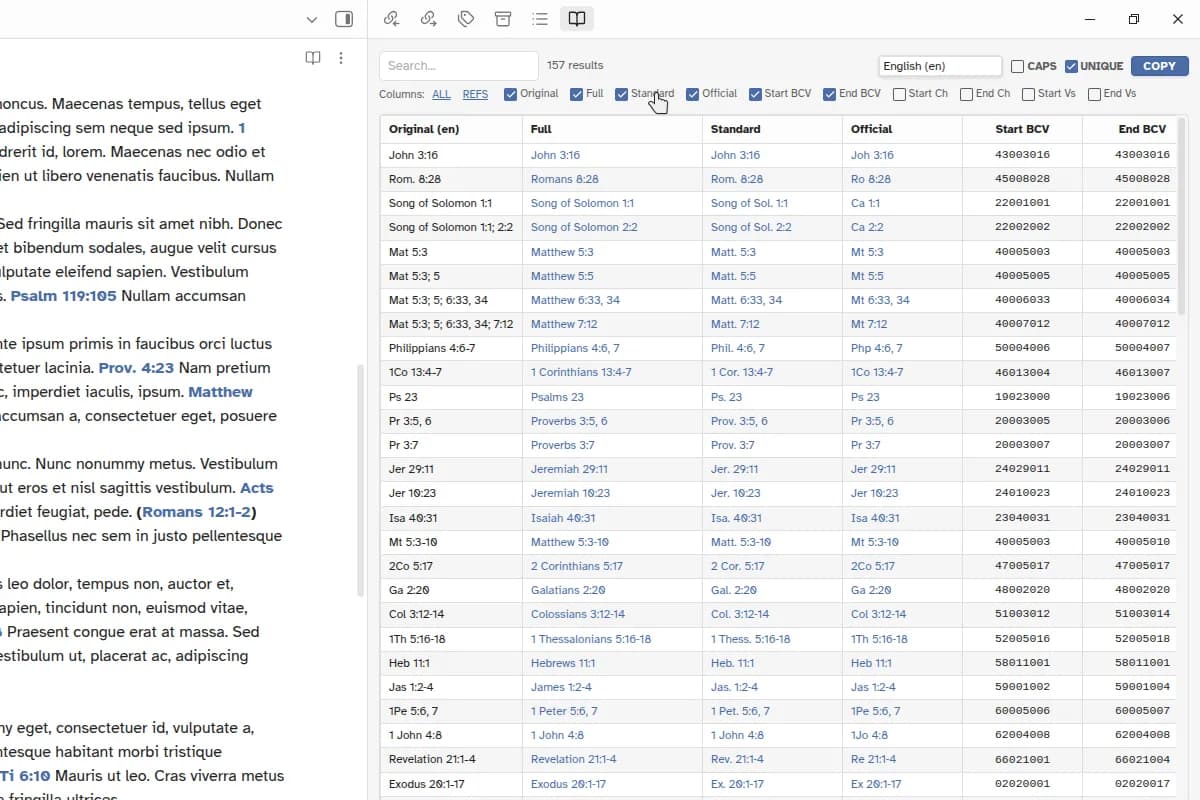
Task: Open the English (en) language dropdown
Action: pos(940,66)
